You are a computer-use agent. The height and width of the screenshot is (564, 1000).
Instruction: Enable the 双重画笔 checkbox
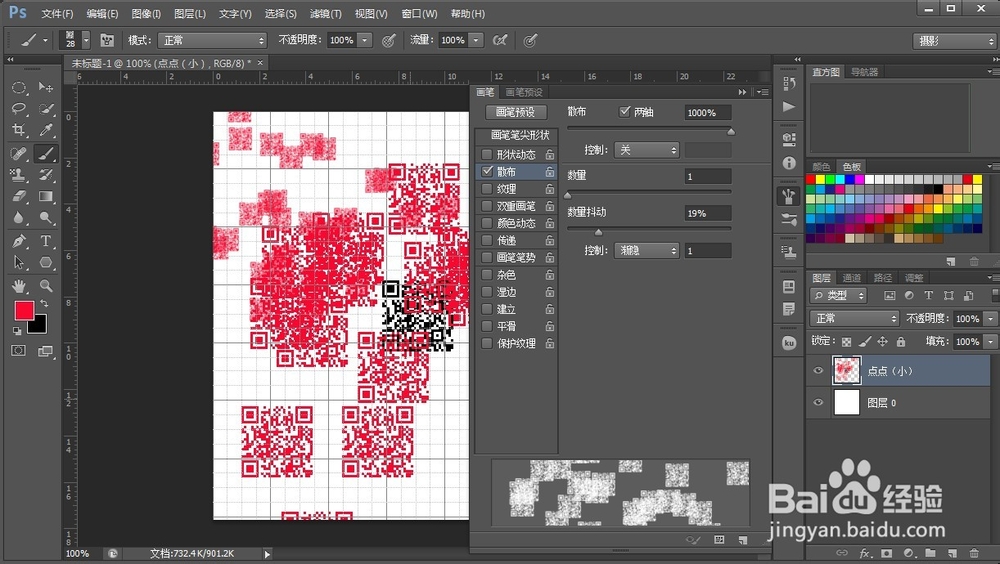[x=487, y=206]
